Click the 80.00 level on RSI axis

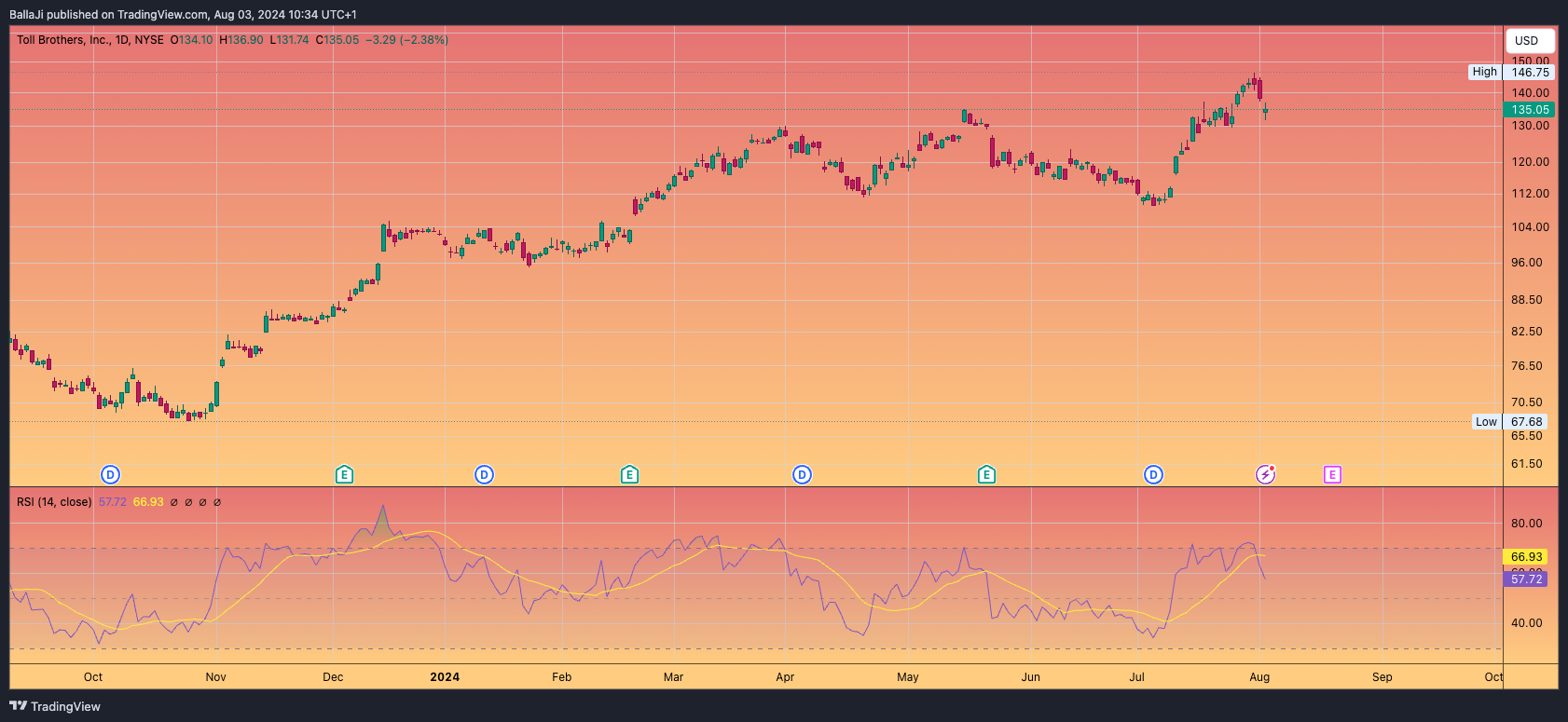(x=1526, y=524)
